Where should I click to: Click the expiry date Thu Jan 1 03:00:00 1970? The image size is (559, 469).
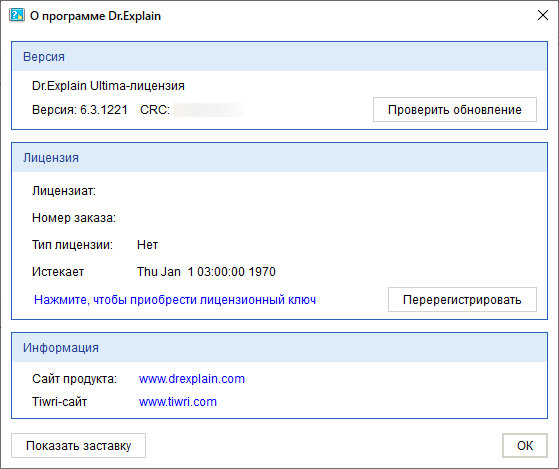point(206,272)
